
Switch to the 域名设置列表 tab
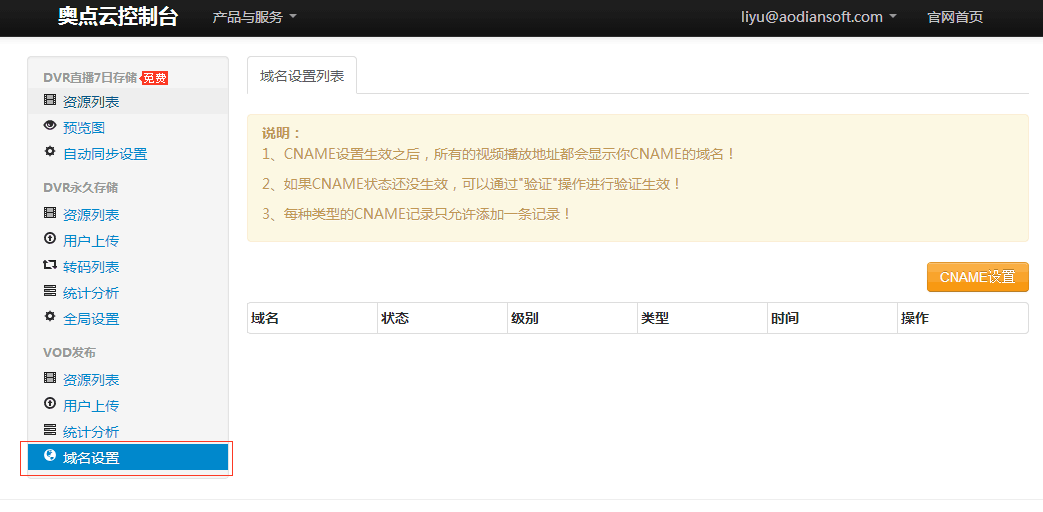click(302, 76)
